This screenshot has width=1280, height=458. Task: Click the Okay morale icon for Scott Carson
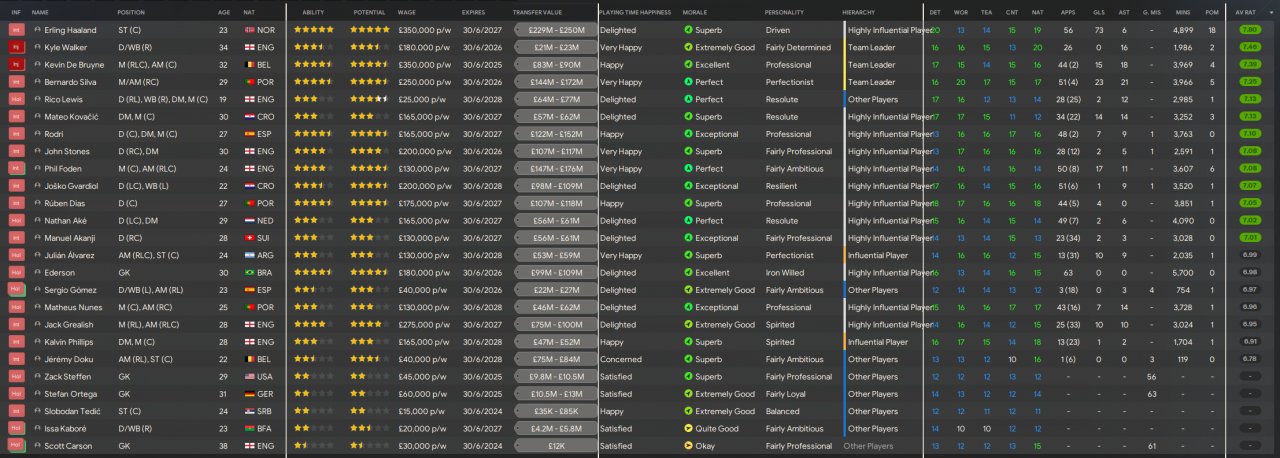688,445
